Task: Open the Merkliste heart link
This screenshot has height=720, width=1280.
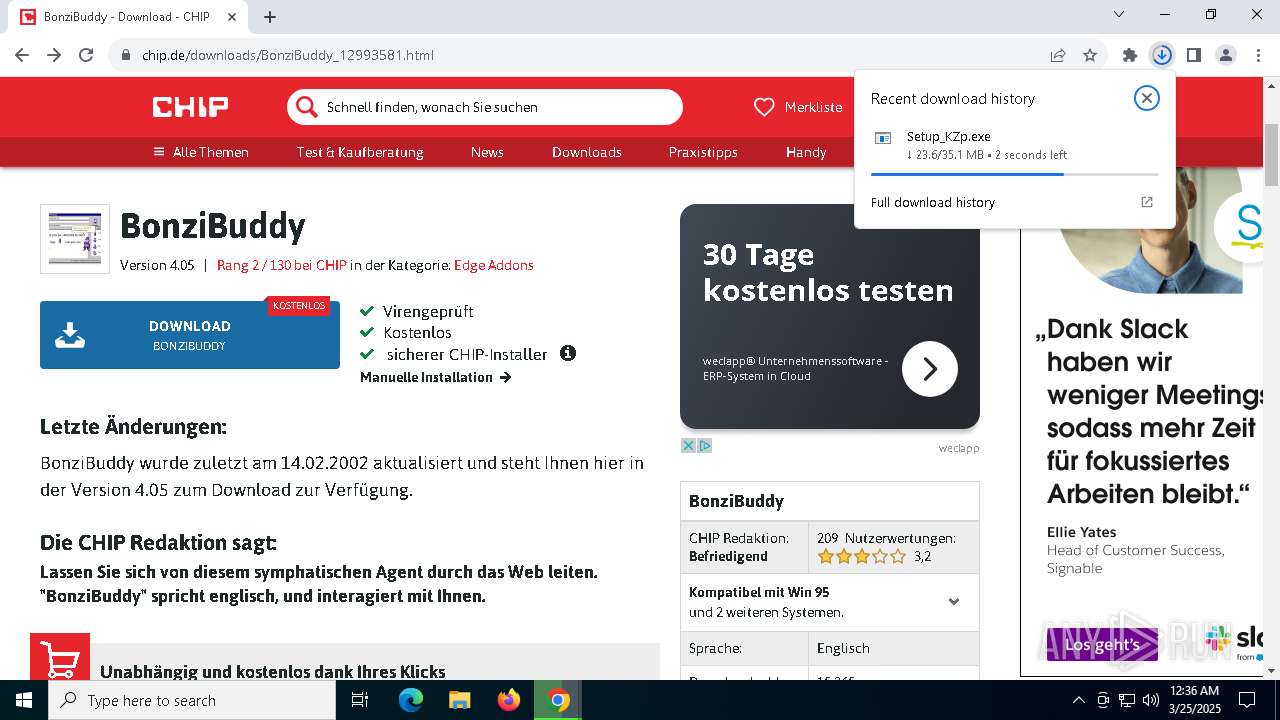Action: point(798,107)
